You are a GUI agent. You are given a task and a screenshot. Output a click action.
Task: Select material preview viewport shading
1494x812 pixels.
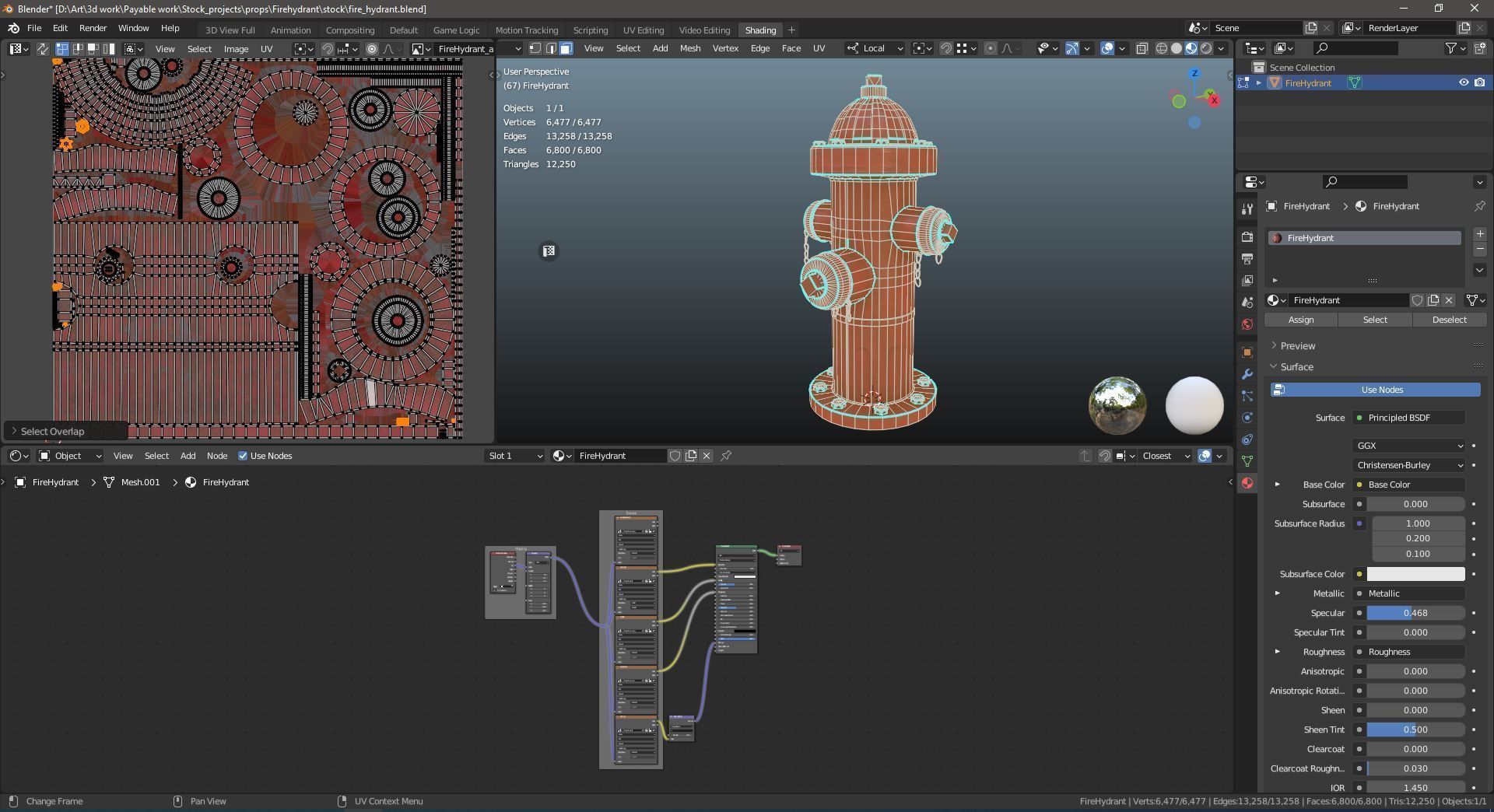tap(1191, 48)
